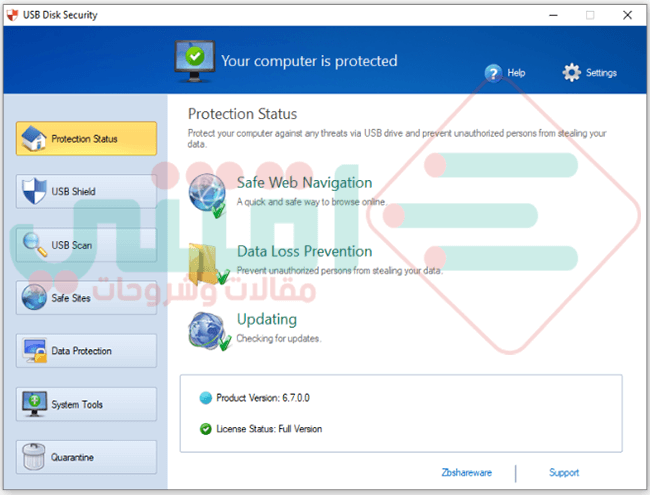The height and width of the screenshot is (495, 650).
Task: Click the Settings gear icon
Action: tap(572, 73)
